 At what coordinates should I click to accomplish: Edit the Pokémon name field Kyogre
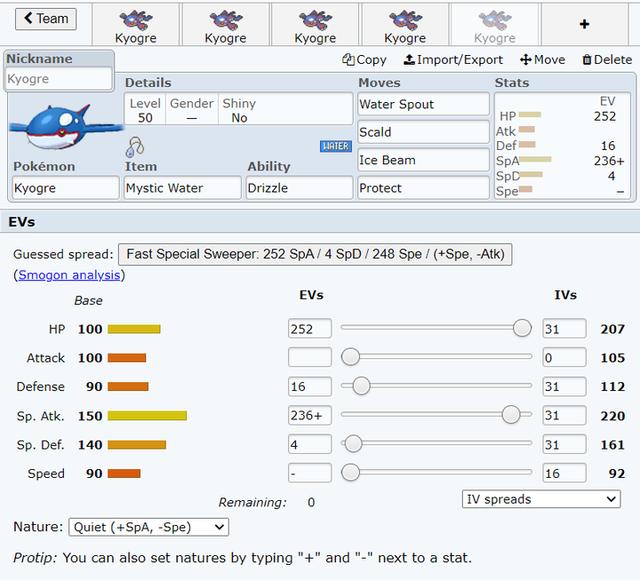coord(66,188)
